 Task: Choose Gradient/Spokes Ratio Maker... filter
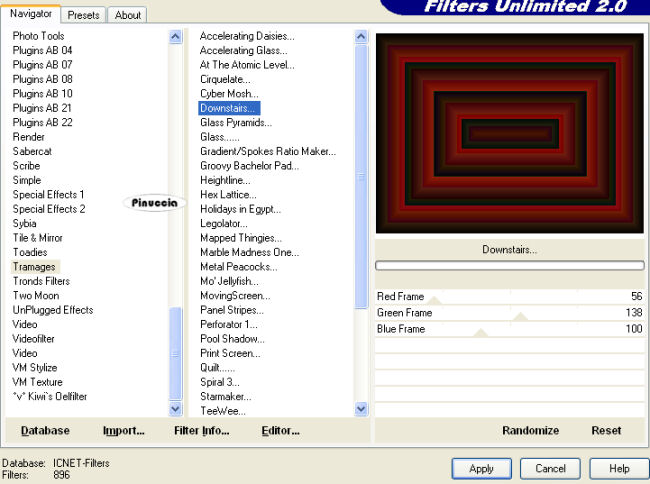click(x=268, y=151)
